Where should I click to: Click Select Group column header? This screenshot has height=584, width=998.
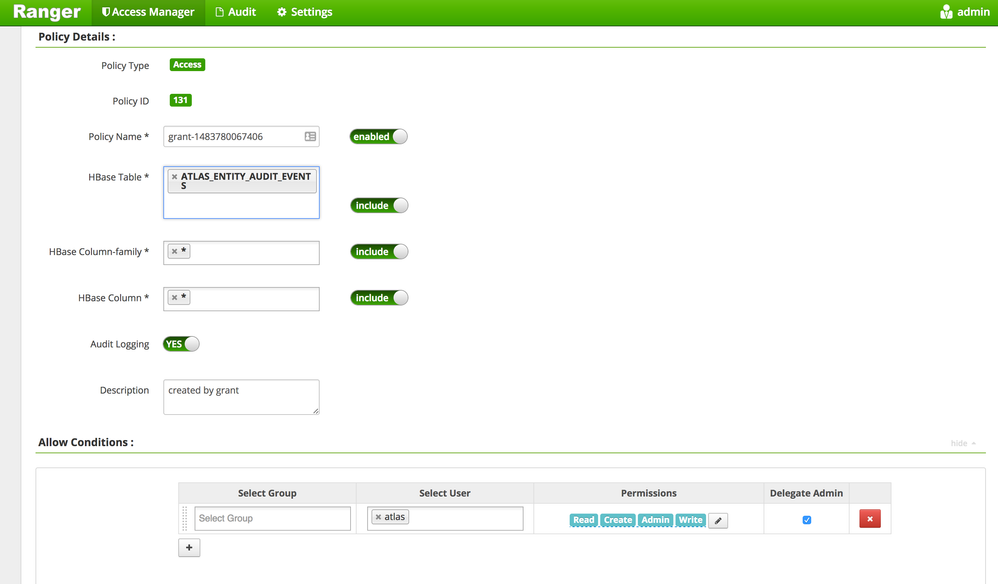(x=267, y=493)
